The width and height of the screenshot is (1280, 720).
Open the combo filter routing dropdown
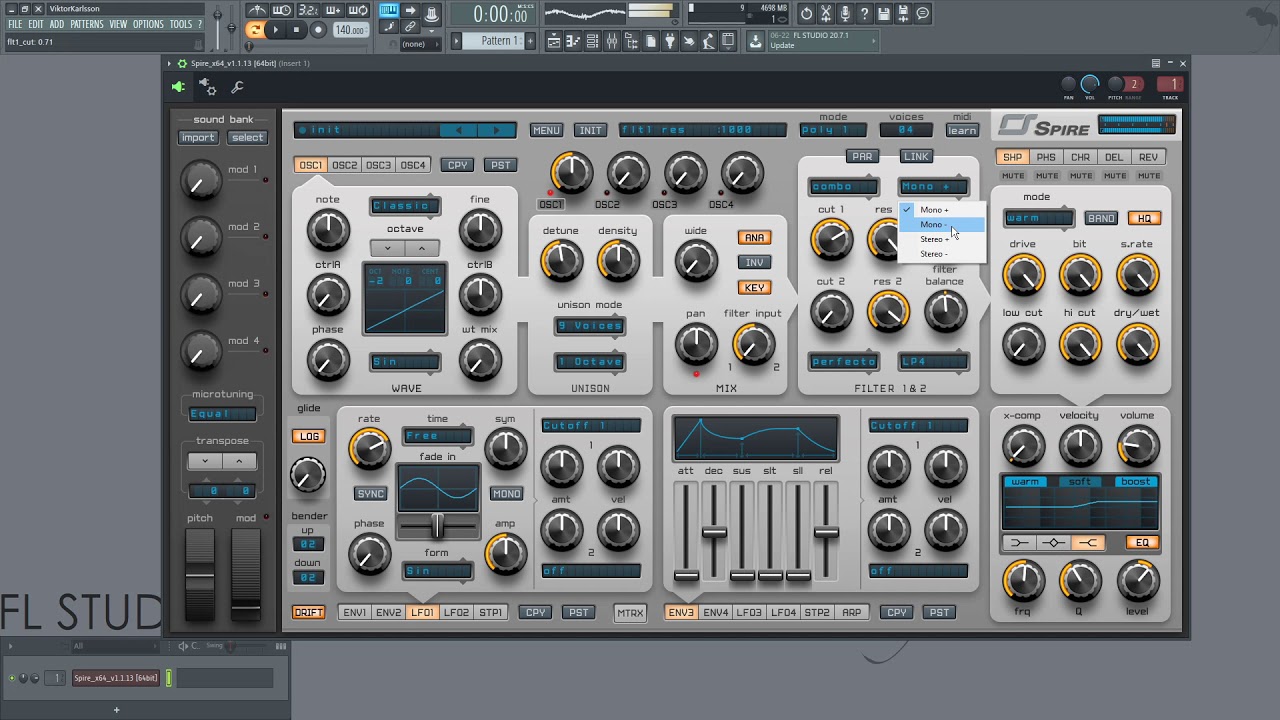tap(844, 186)
